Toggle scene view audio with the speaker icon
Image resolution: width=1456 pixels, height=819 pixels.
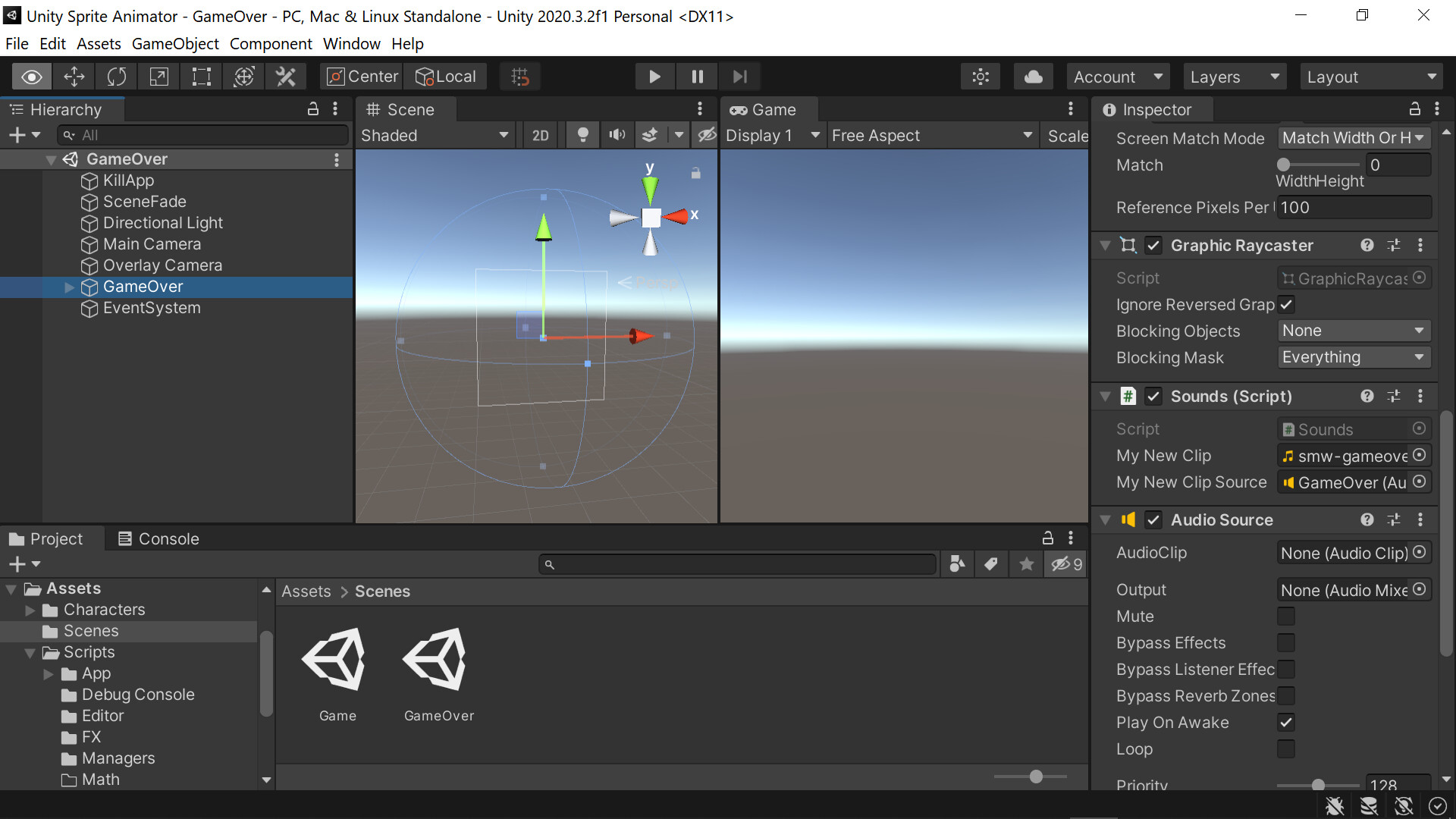[617, 134]
